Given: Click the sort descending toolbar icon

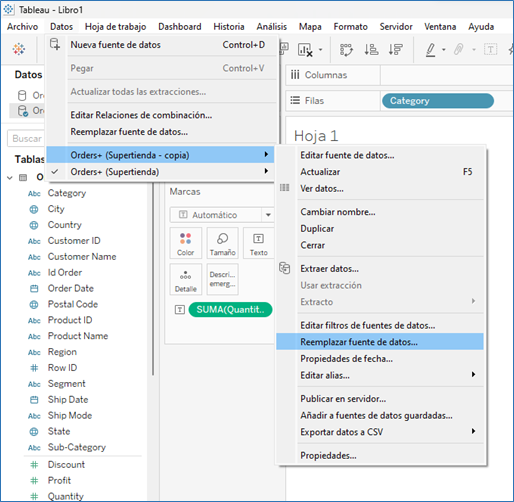Looking at the screenshot, I should tap(395, 50).
